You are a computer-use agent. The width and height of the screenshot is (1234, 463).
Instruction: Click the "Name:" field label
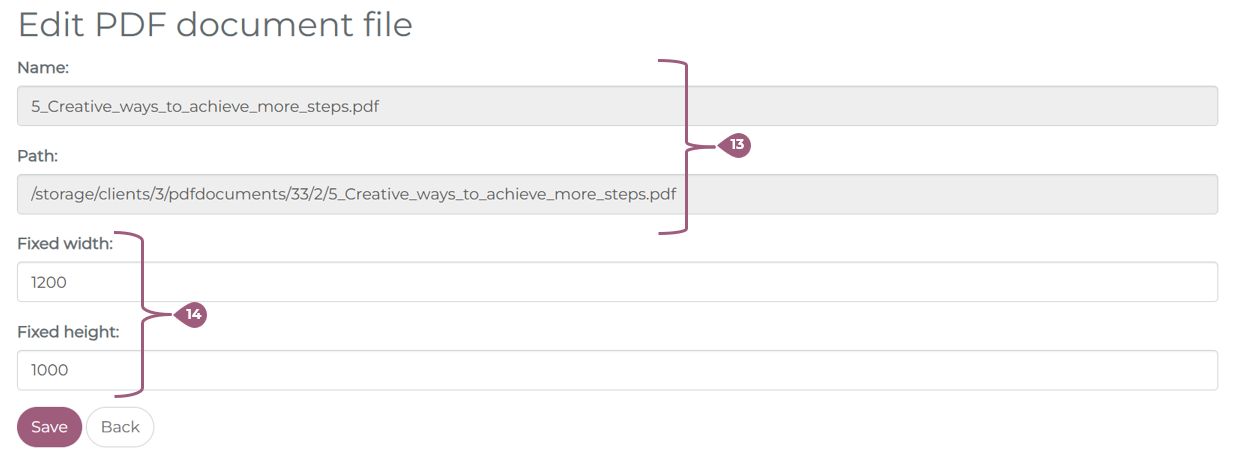pos(43,68)
